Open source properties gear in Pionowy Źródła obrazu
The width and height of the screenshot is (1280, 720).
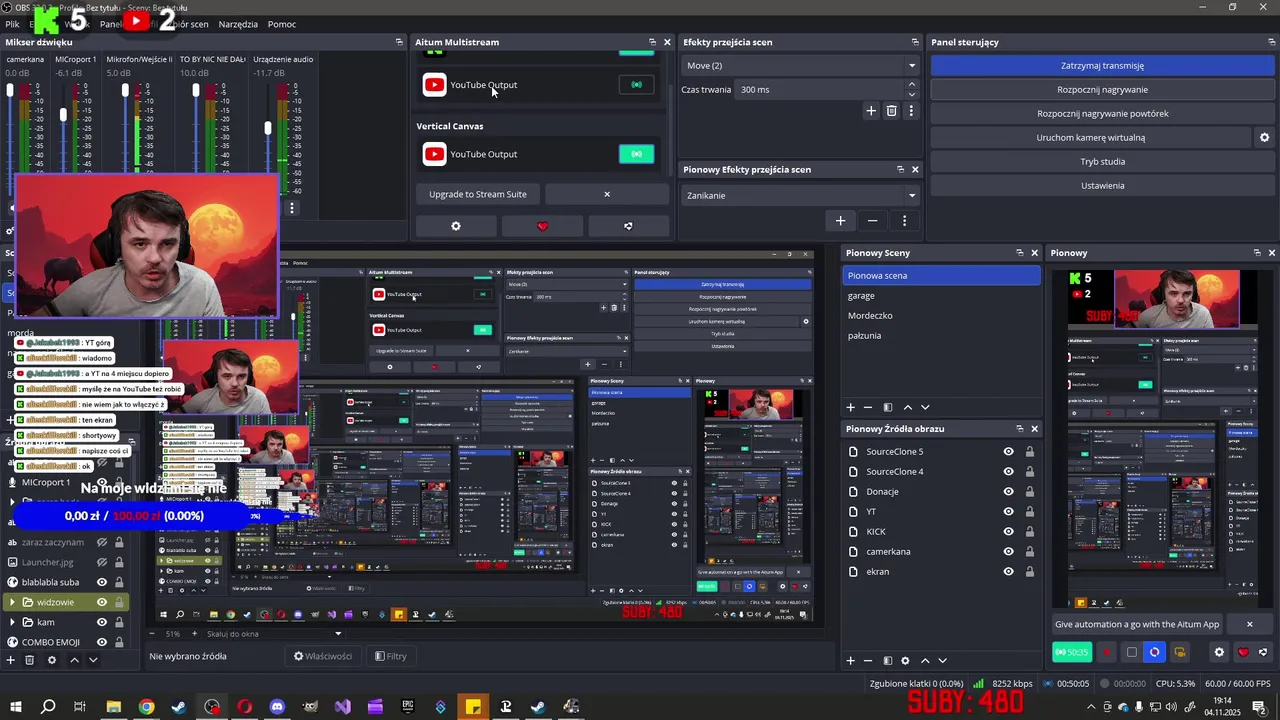(905, 661)
